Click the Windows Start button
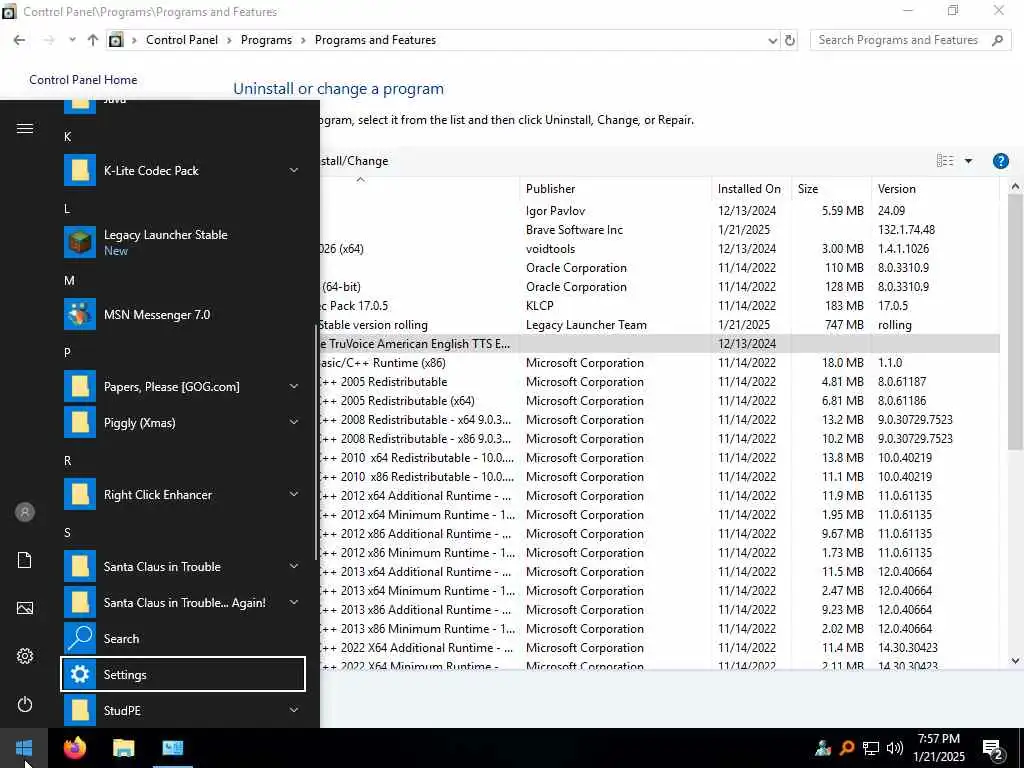The image size is (1024, 768). click(x=24, y=748)
